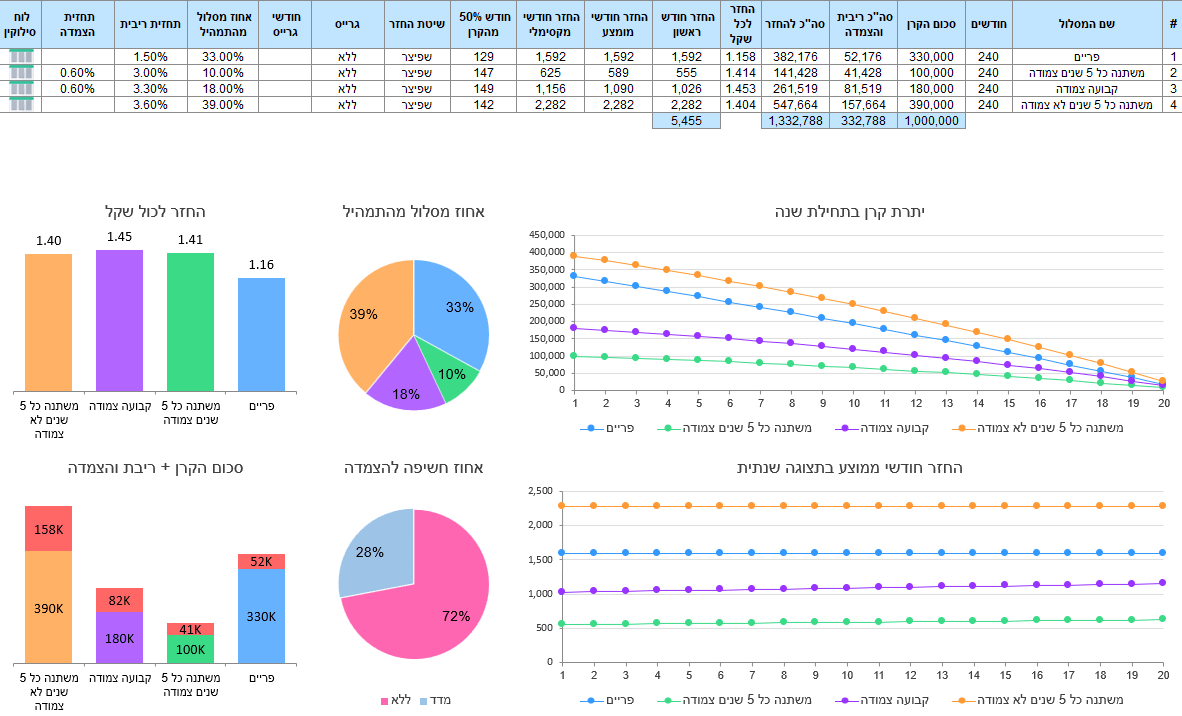Click the לוח סילוקין header
The height and width of the screenshot is (716, 1182).
[20, 24]
